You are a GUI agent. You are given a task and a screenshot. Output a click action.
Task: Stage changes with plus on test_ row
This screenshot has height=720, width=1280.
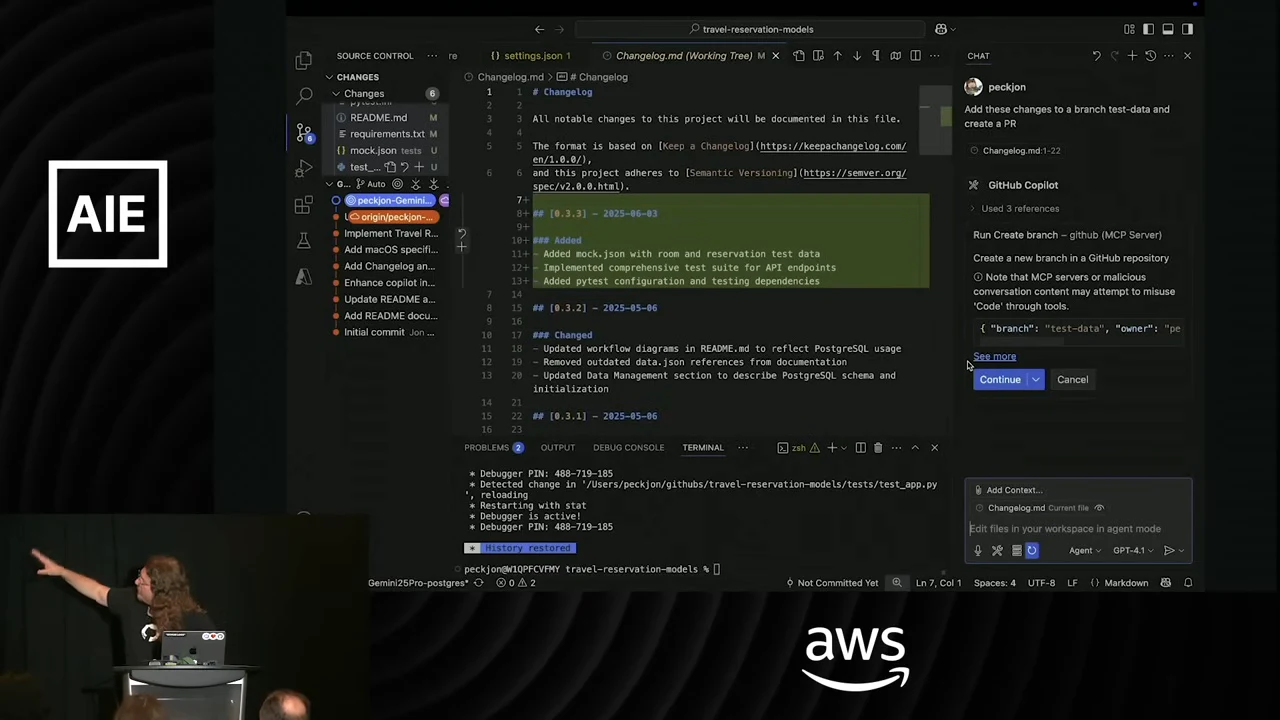(418, 167)
